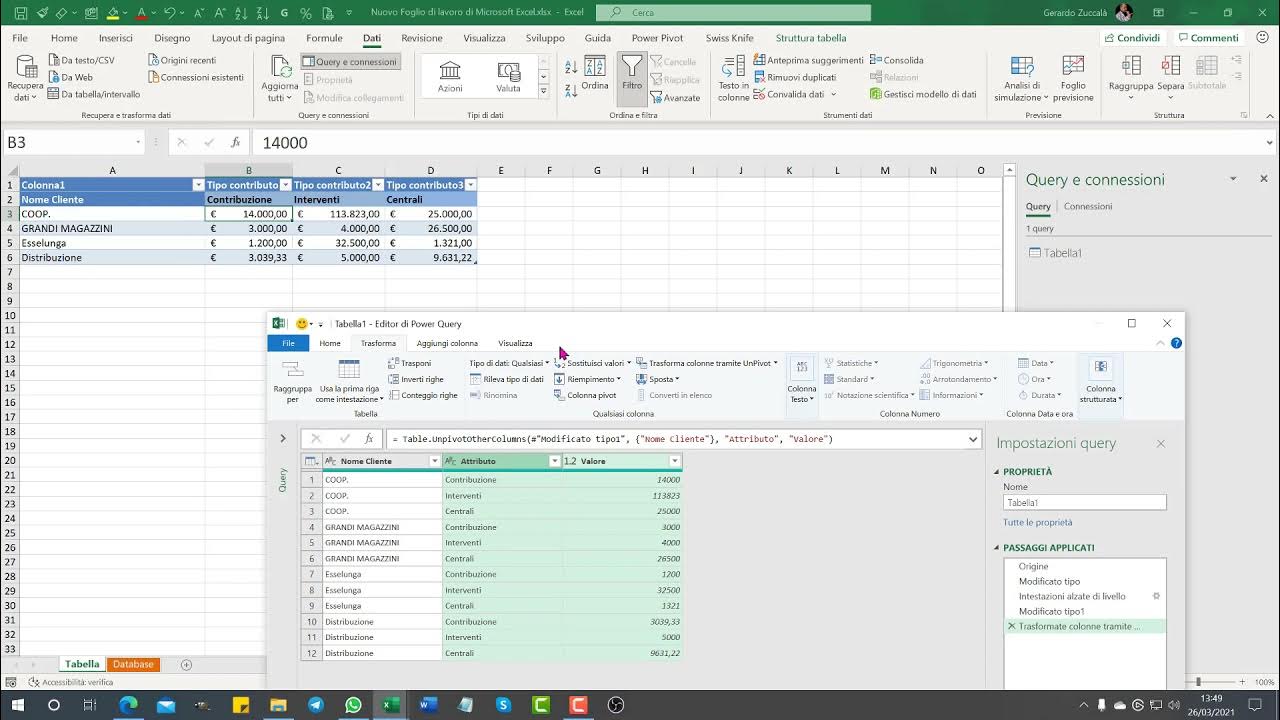Open WhatsApp from Windows taskbar
Image resolution: width=1280 pixels, height=720 pixels.
353,705
